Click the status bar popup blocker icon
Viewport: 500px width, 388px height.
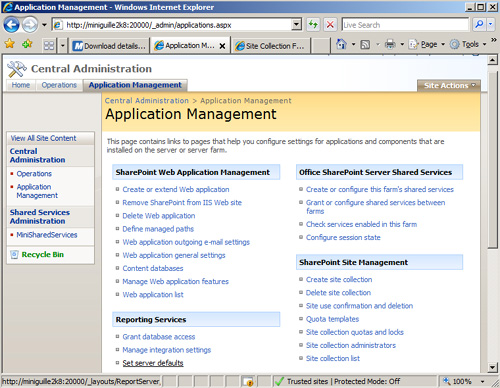pyautogui.click(x=248, y=381)
